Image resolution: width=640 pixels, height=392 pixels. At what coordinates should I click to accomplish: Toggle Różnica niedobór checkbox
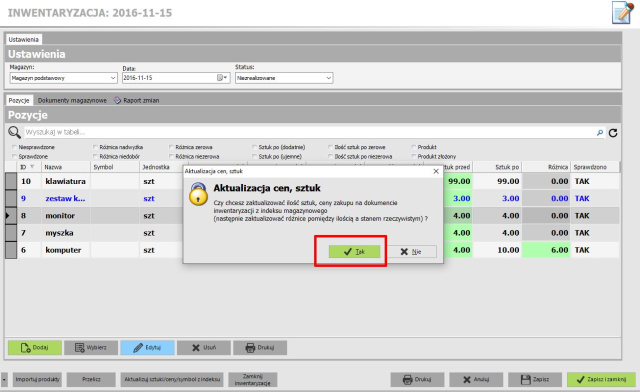click(x=96, y=156)
